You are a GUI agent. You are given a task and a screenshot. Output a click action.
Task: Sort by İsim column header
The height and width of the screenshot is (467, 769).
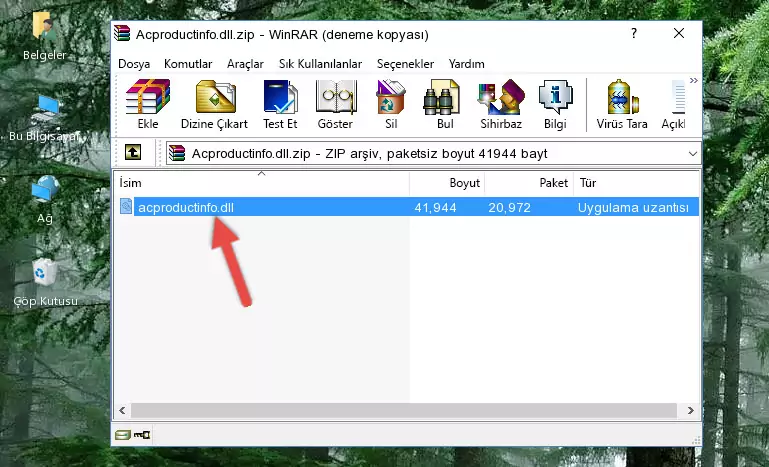pos(262,183)
